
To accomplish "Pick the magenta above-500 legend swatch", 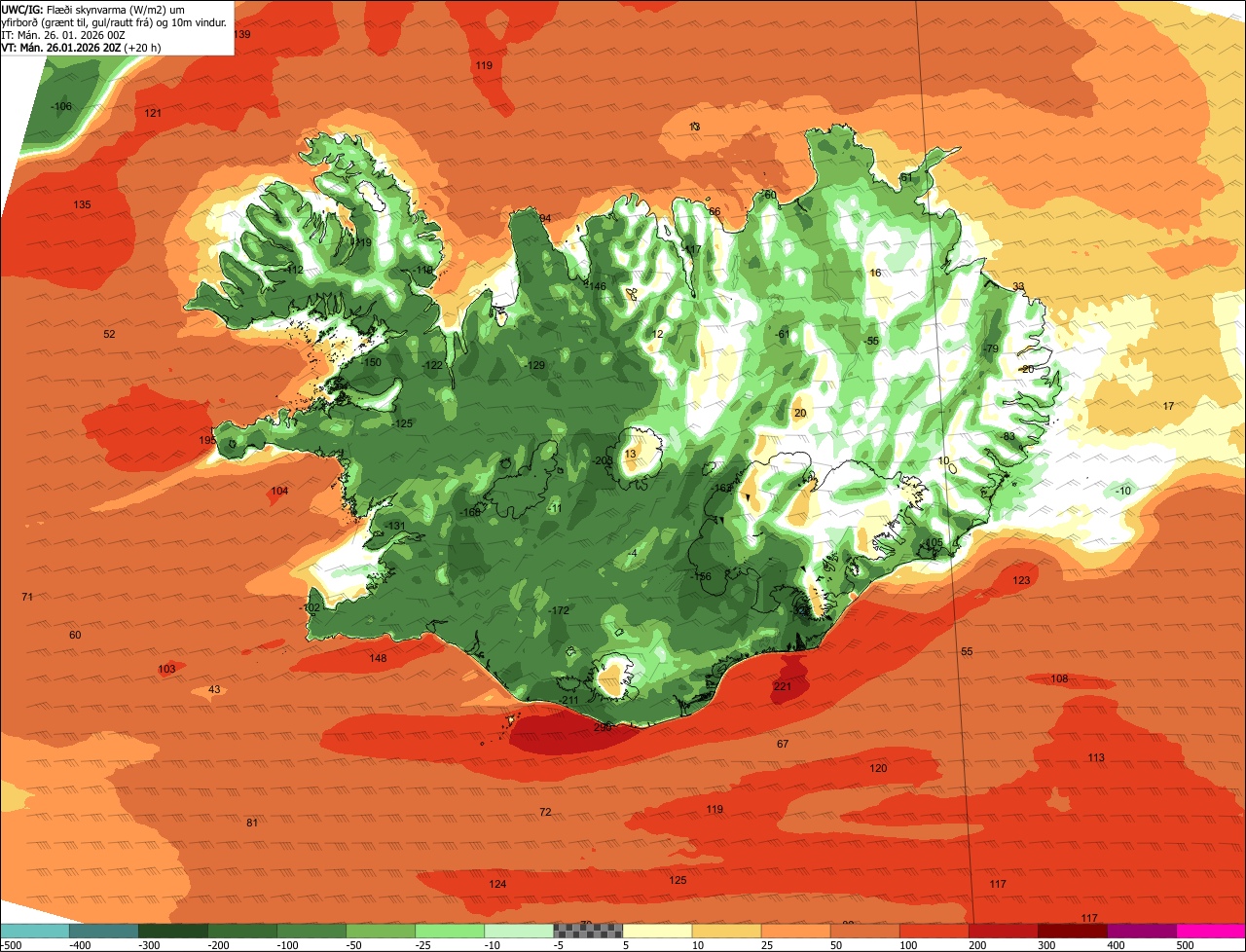I will 1211,931.
